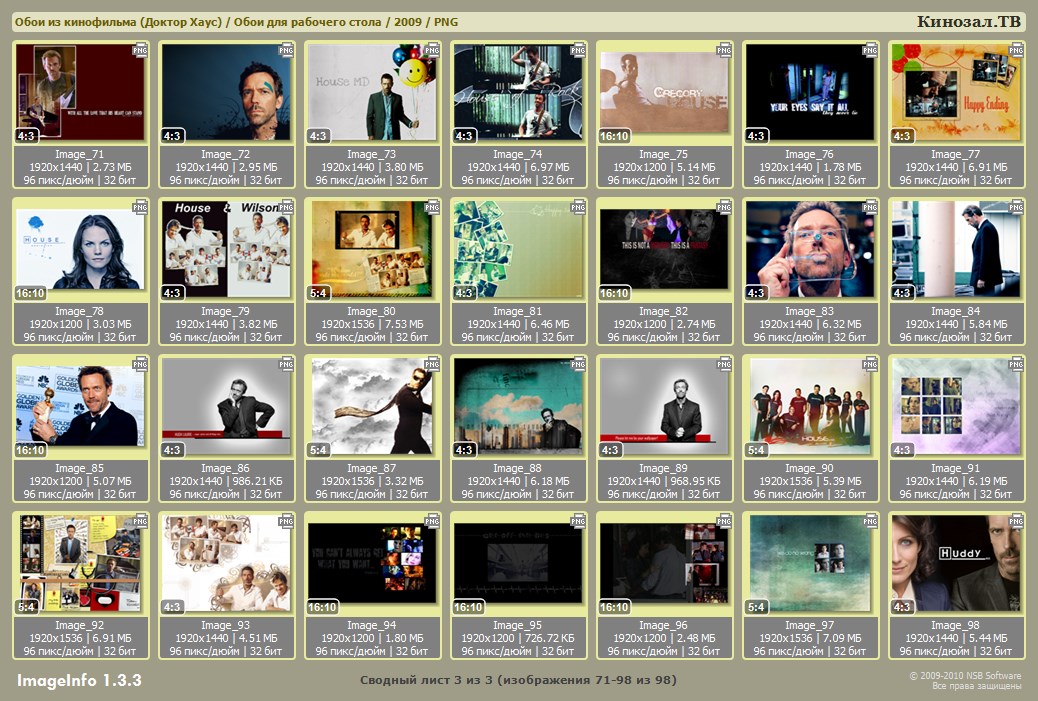Click the 5:4 ratio badge on Image_92
Image resolution: width=1038 pixels, height=701 pixels.
[x=26, y=607]
